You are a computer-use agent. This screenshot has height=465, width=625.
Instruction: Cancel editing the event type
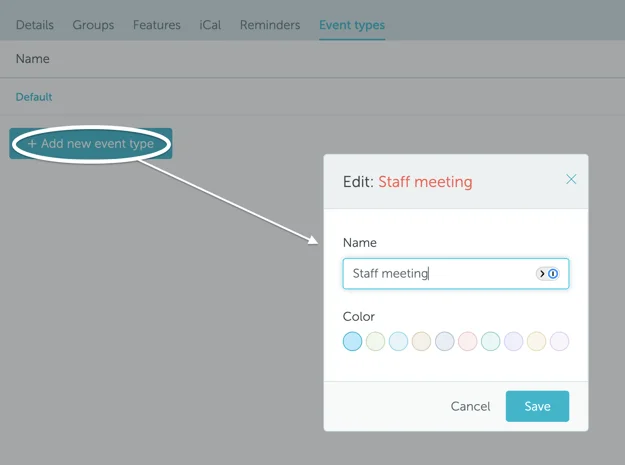470,406
